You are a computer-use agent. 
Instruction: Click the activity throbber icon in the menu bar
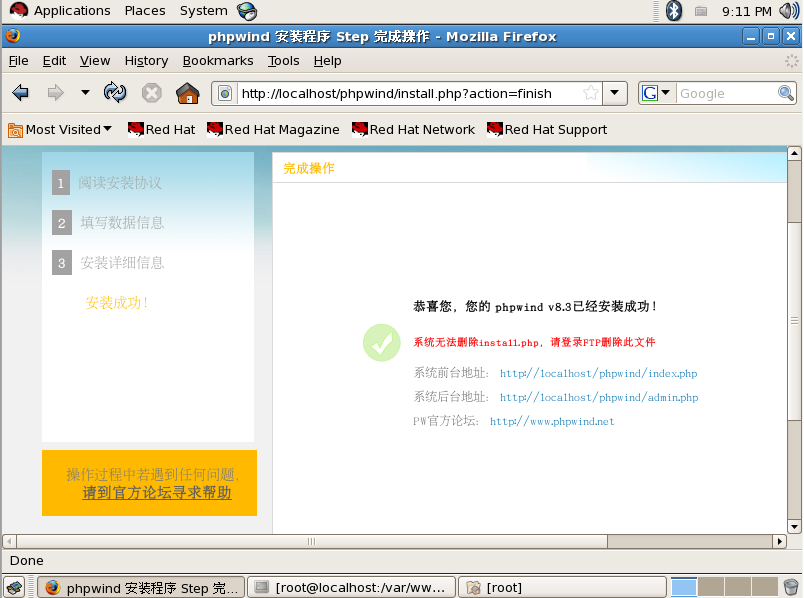point(791,61)
